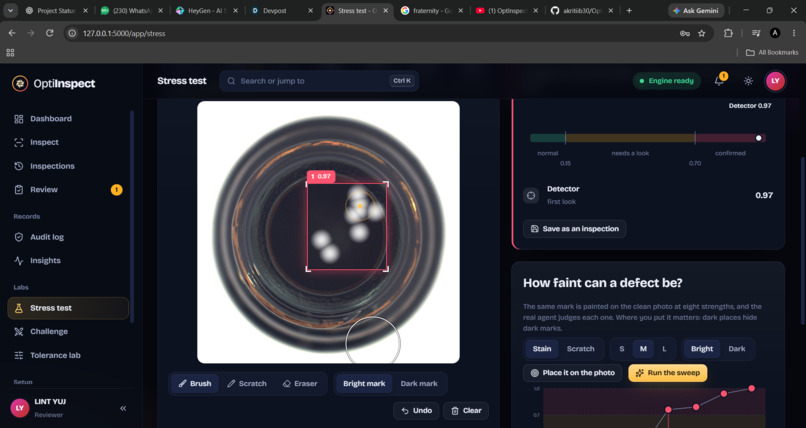
Task: Open the tab search dropdown arrow
Action: tap(10, 10)
